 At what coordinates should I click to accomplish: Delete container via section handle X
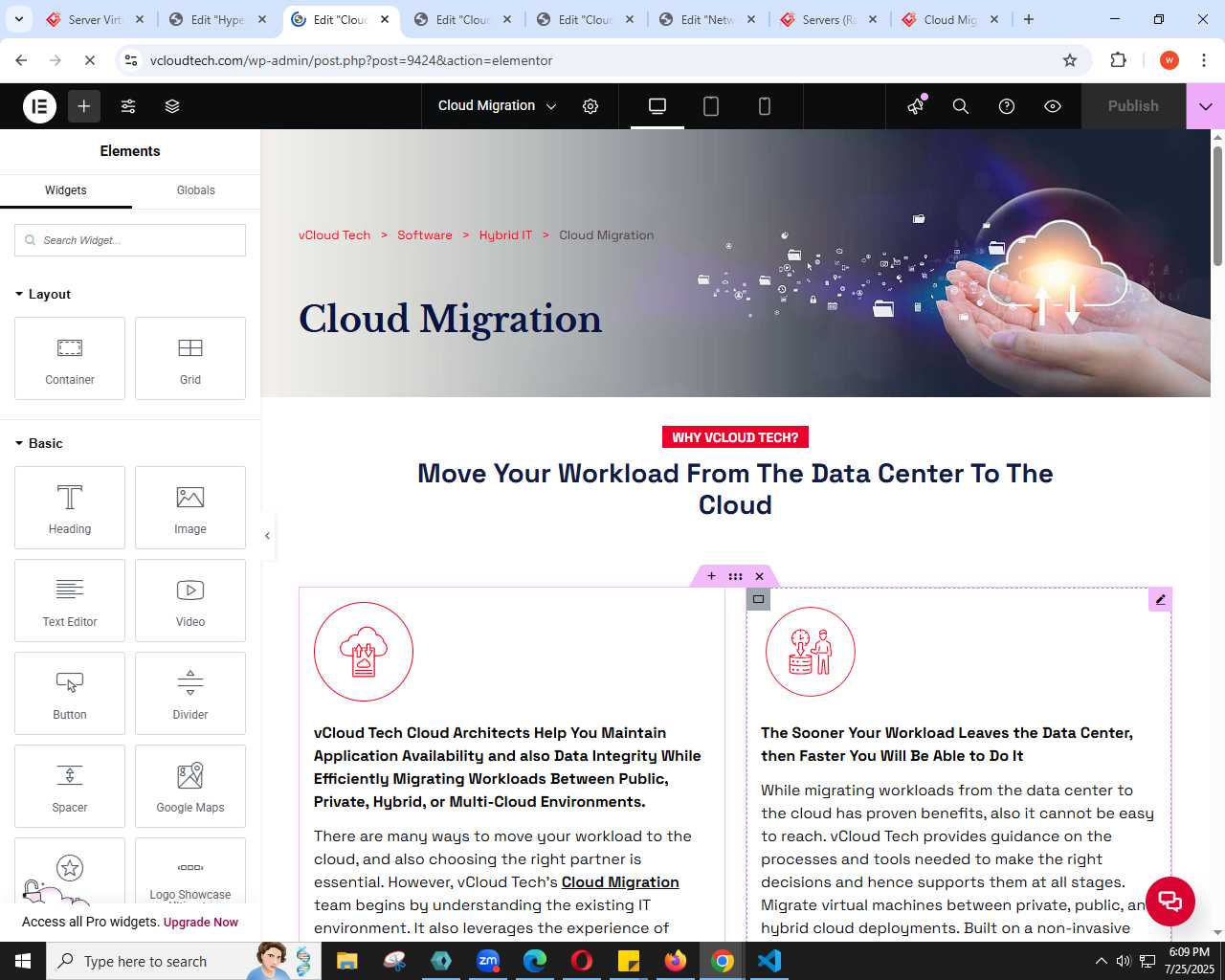tap(760, 576)
